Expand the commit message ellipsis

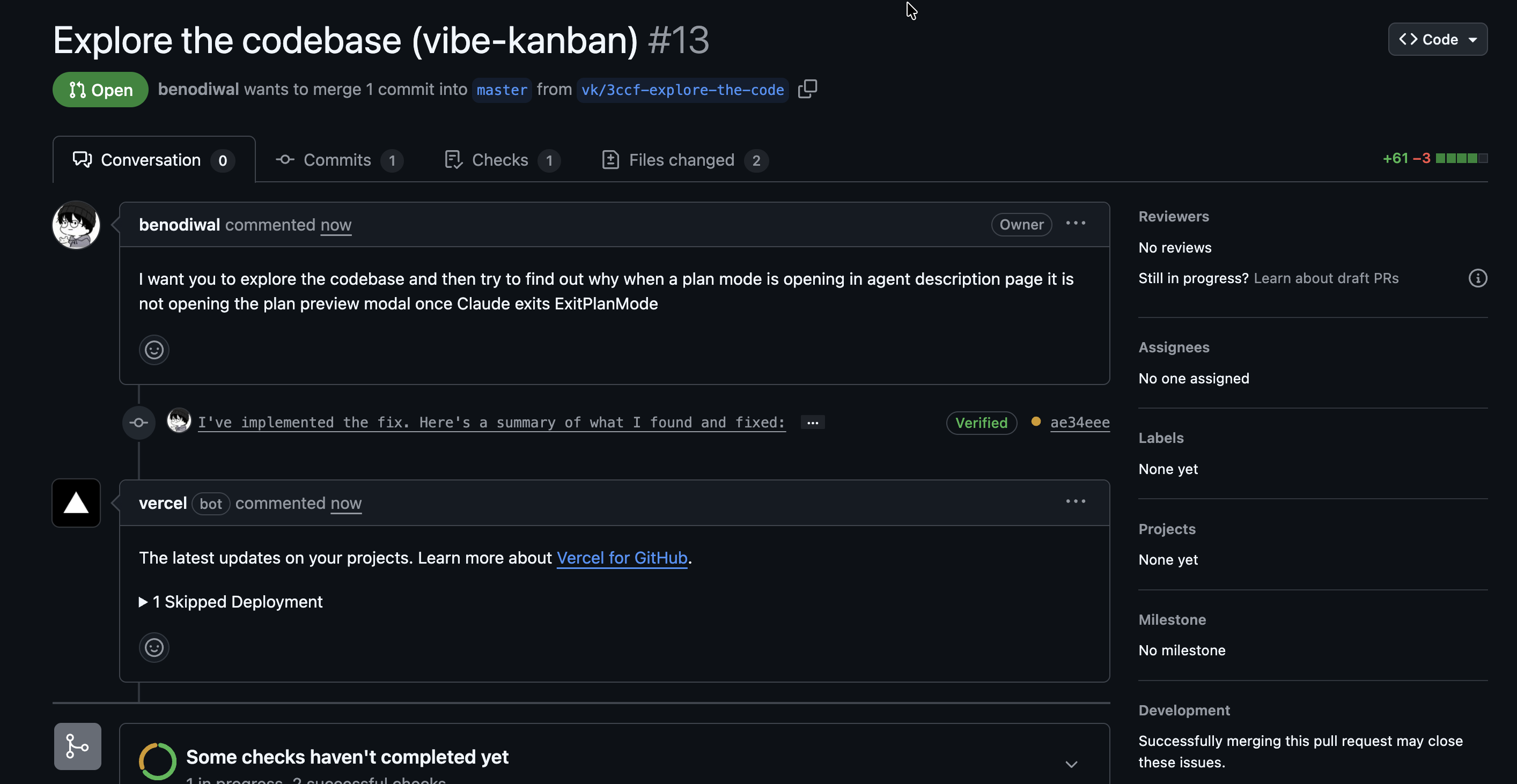click(x=812, y=423)
